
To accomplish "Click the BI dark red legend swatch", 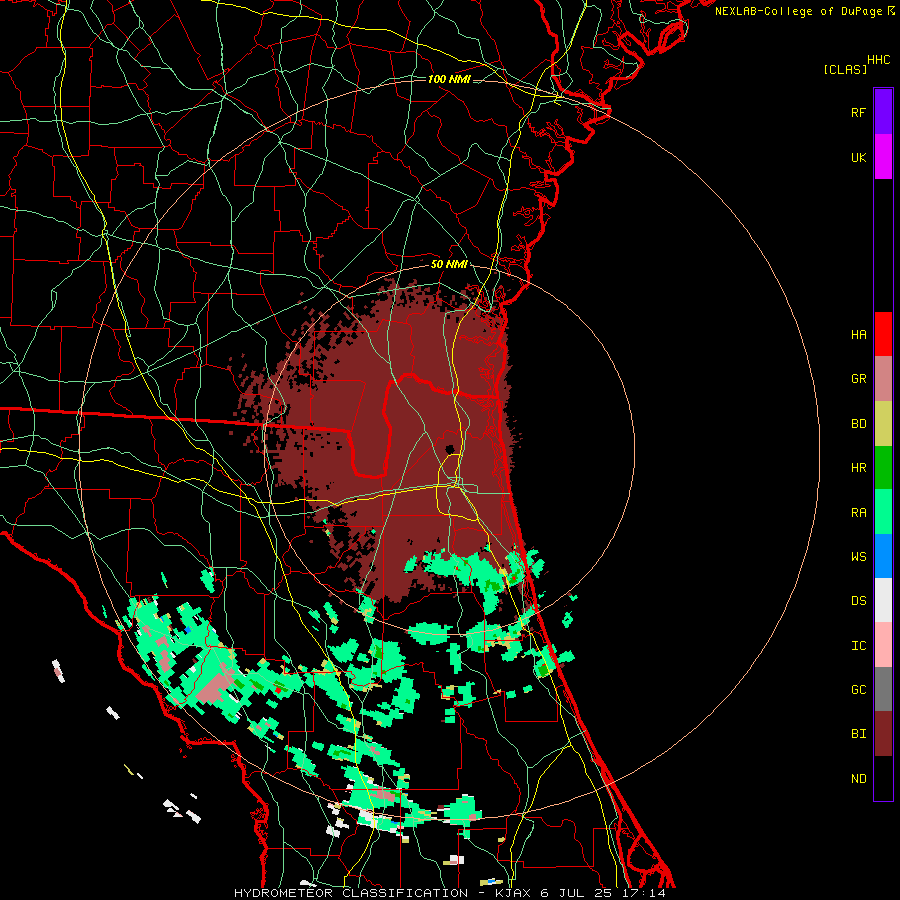I will 883,734.
